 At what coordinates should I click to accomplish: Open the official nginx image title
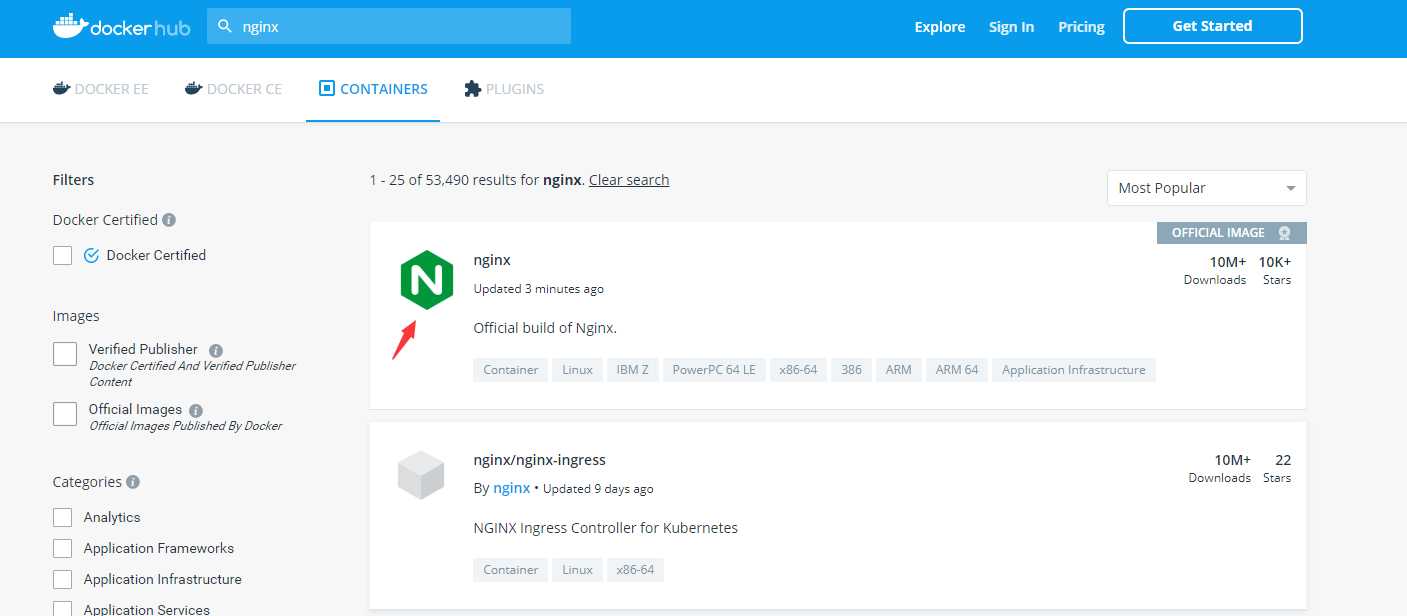point(492,260)
